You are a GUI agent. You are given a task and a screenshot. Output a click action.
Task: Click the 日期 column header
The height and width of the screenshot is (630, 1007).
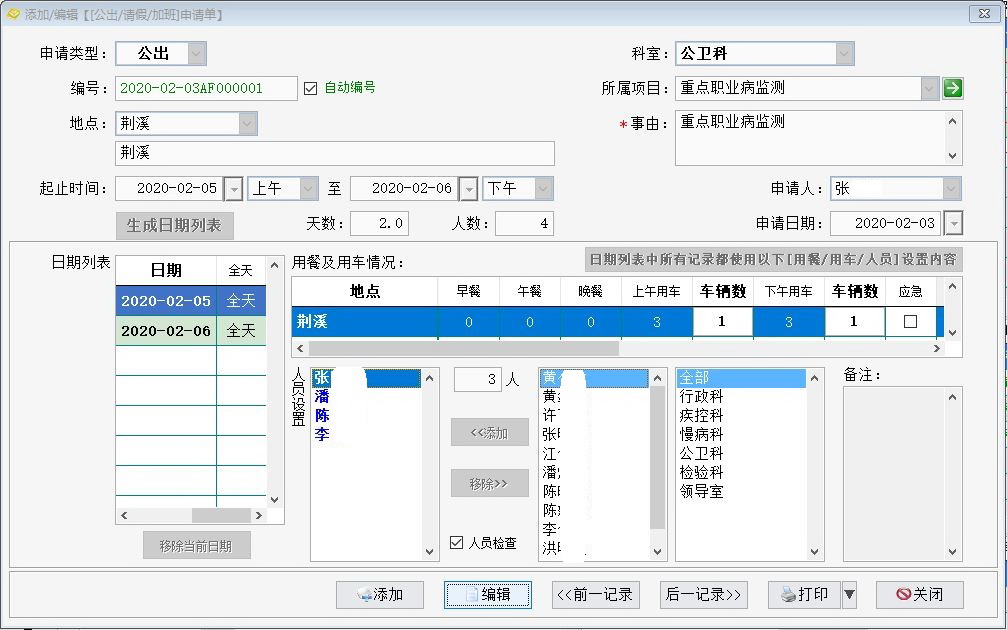pyautogui.click(x=166, y=270)
